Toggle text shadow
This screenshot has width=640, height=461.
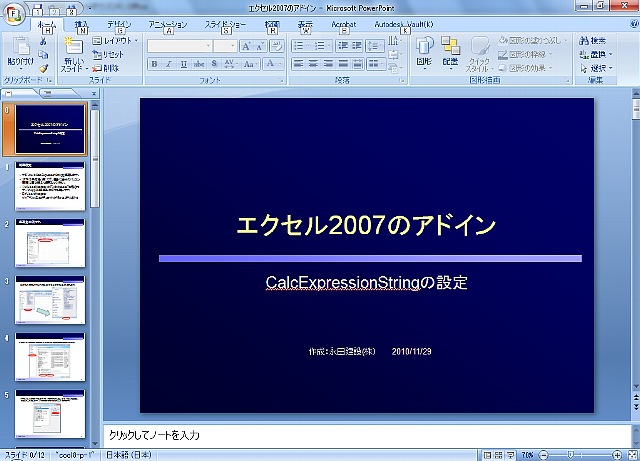pyautogui.click(x=214, y=64)
